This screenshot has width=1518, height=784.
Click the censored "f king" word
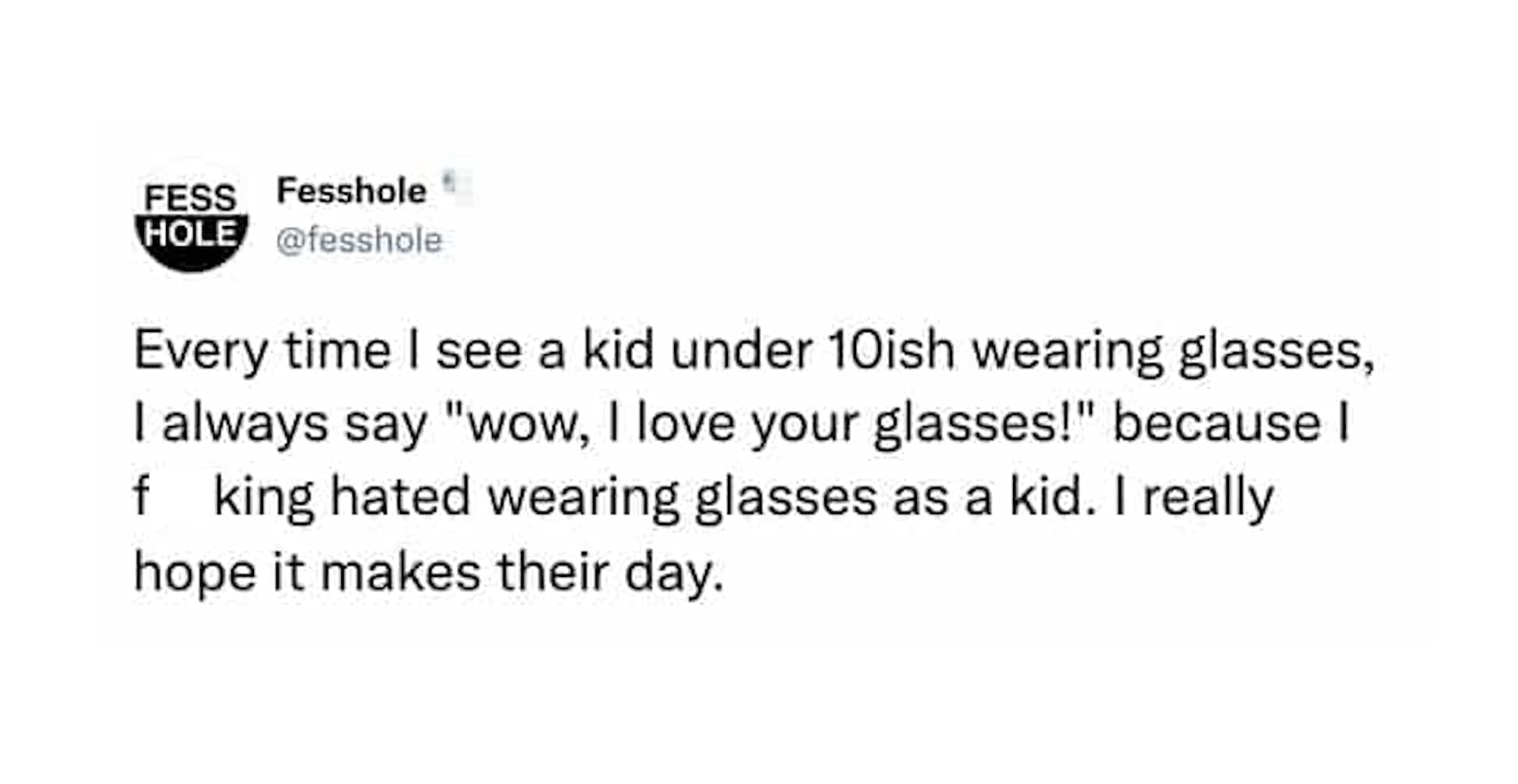[226, 497]
